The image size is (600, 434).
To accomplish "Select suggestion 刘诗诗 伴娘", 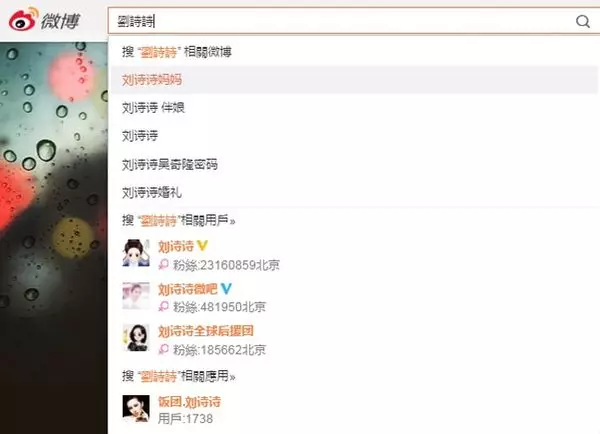I will pos(354,108).
